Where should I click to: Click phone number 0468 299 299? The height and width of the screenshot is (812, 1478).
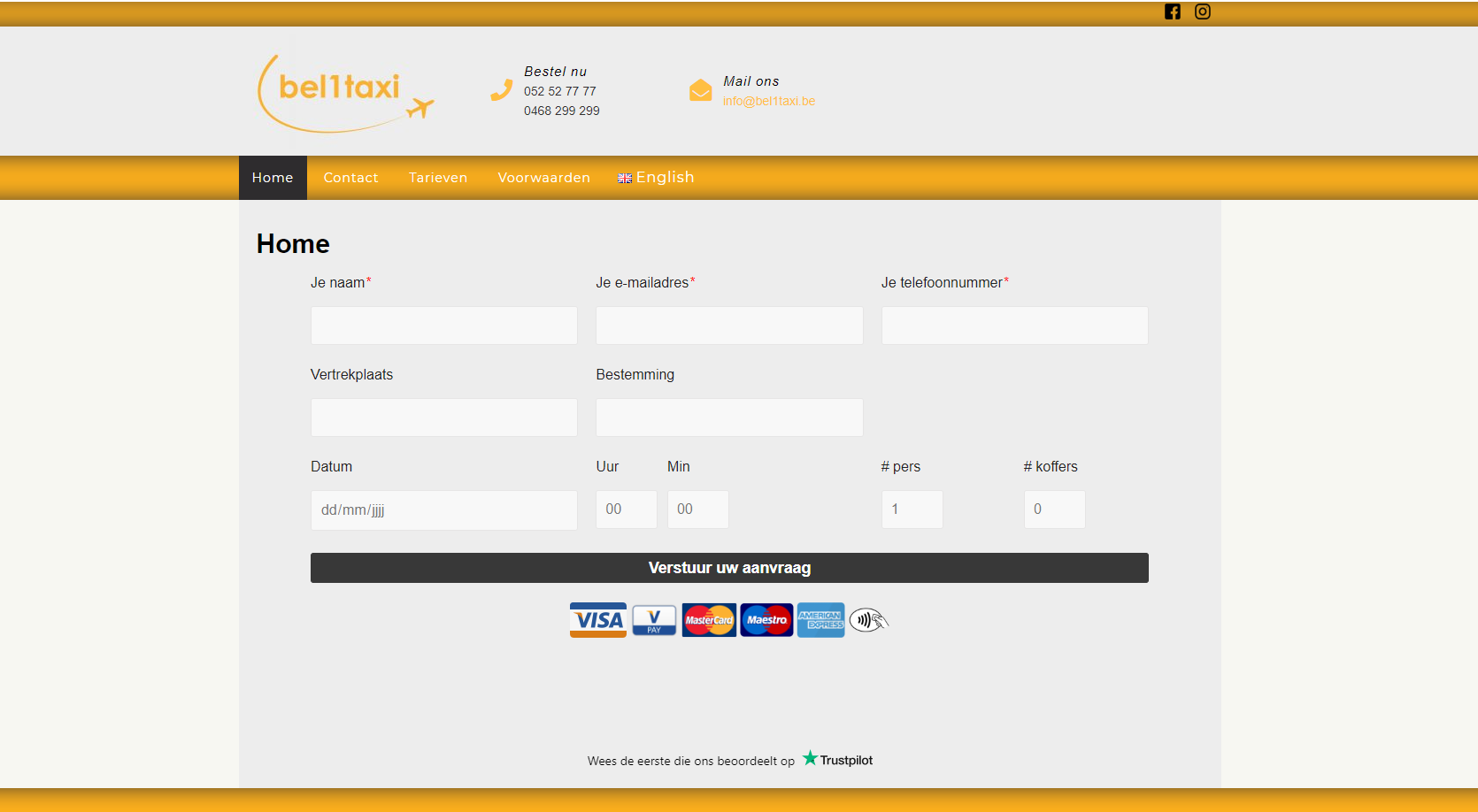click(562, 111)
